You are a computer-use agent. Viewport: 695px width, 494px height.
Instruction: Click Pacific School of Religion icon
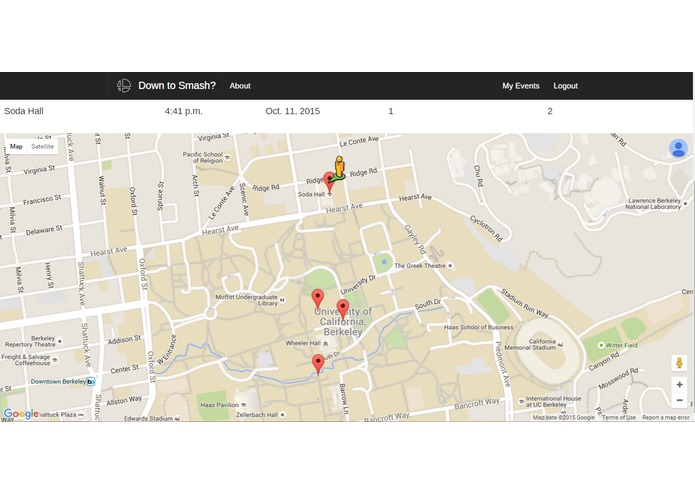coord(227,157)
